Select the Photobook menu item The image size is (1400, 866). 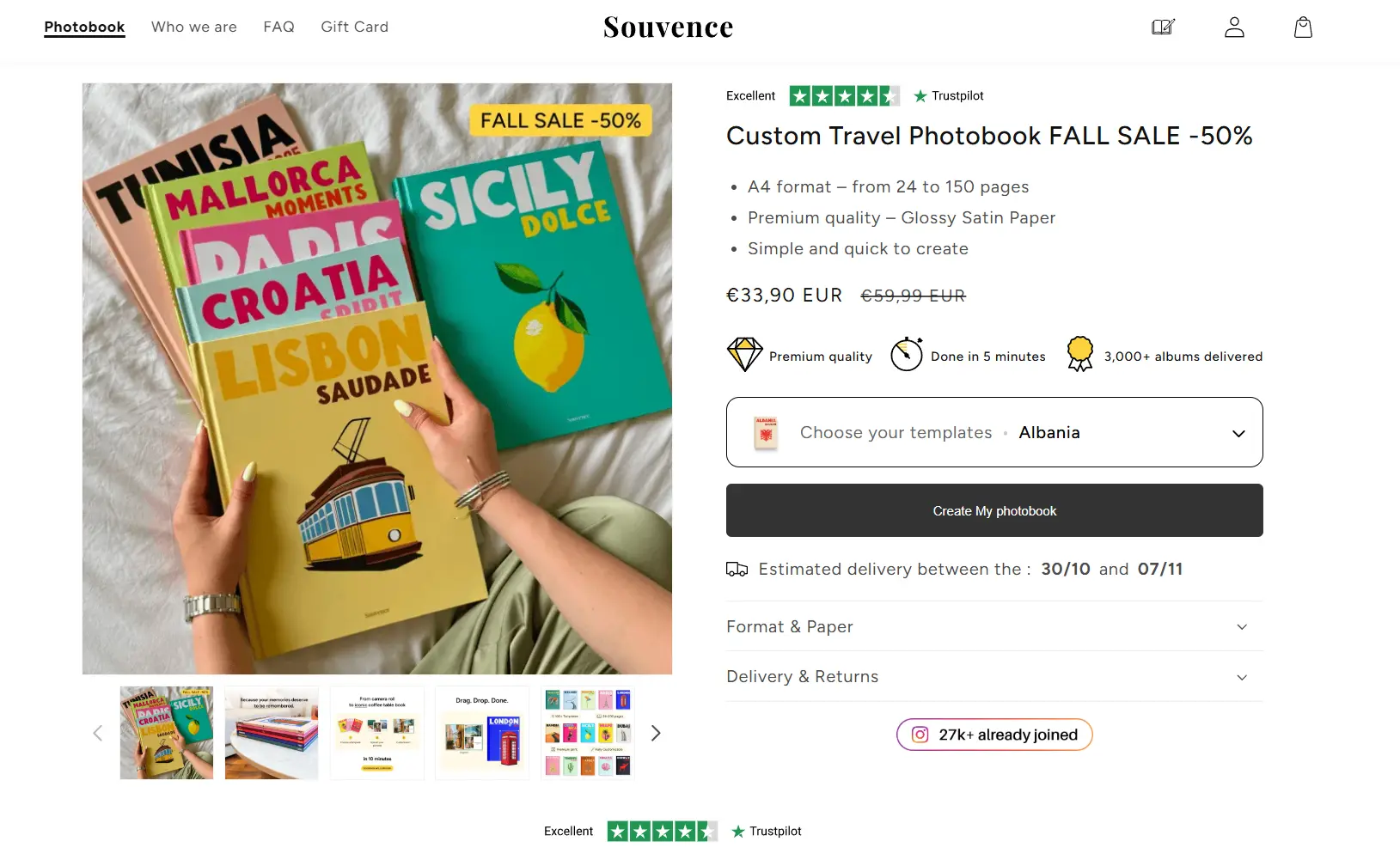point(84,27)
